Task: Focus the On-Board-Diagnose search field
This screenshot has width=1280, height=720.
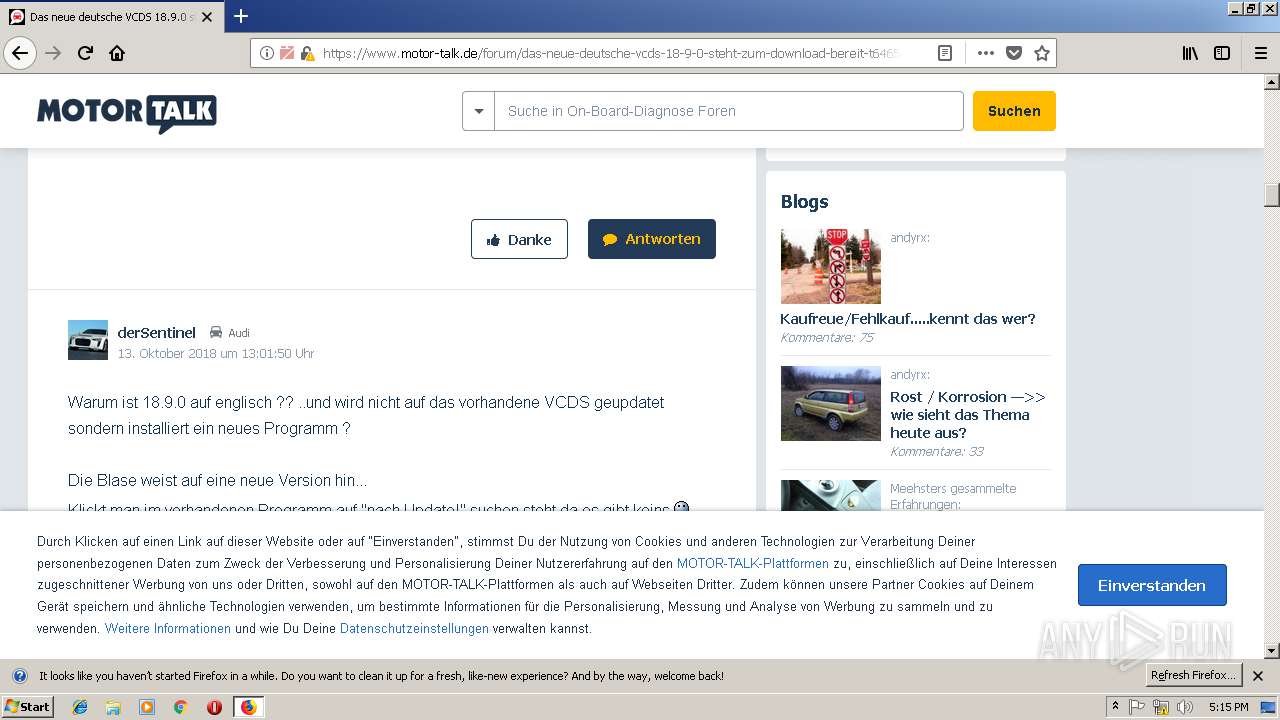Action: (x=728, y=111)
